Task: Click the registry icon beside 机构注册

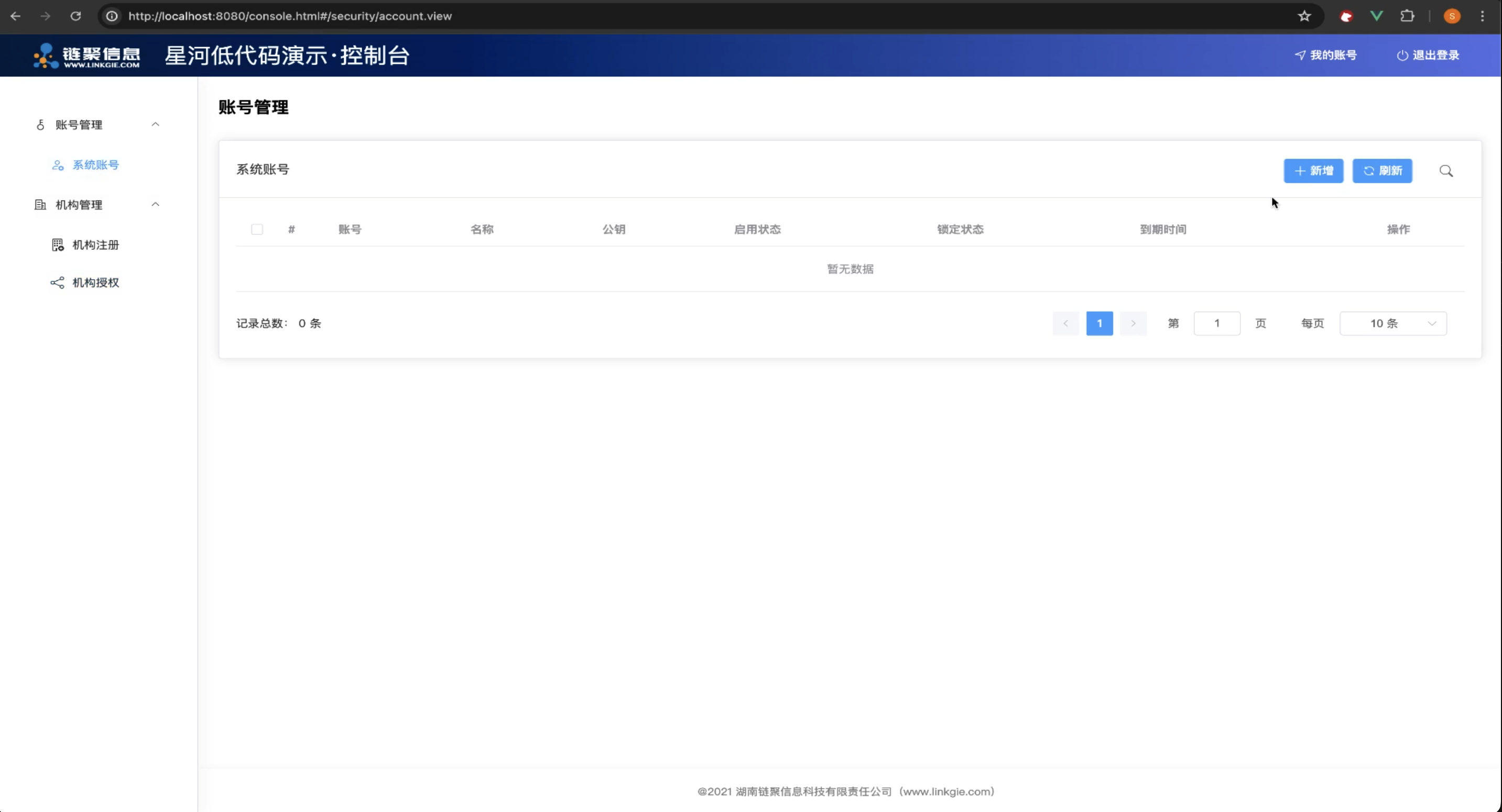Action: (x=58, y=245)
